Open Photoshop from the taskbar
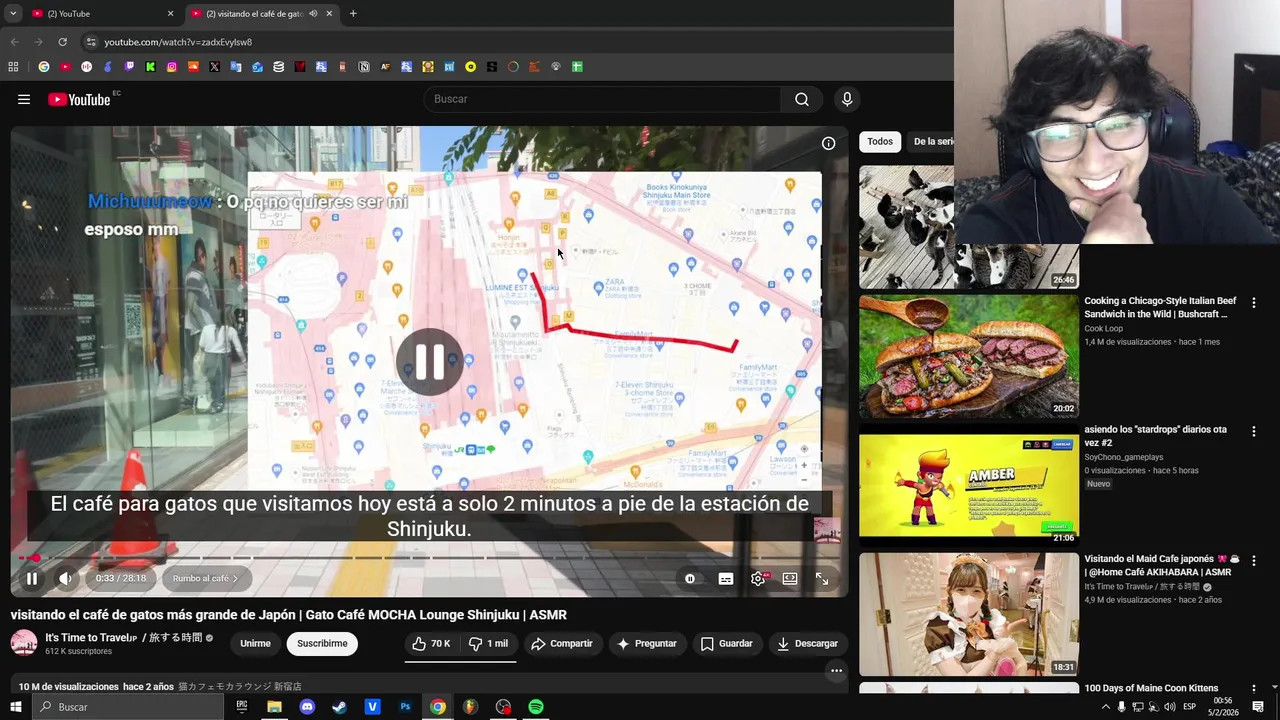Screen dimensions: 1280x720 405,707
